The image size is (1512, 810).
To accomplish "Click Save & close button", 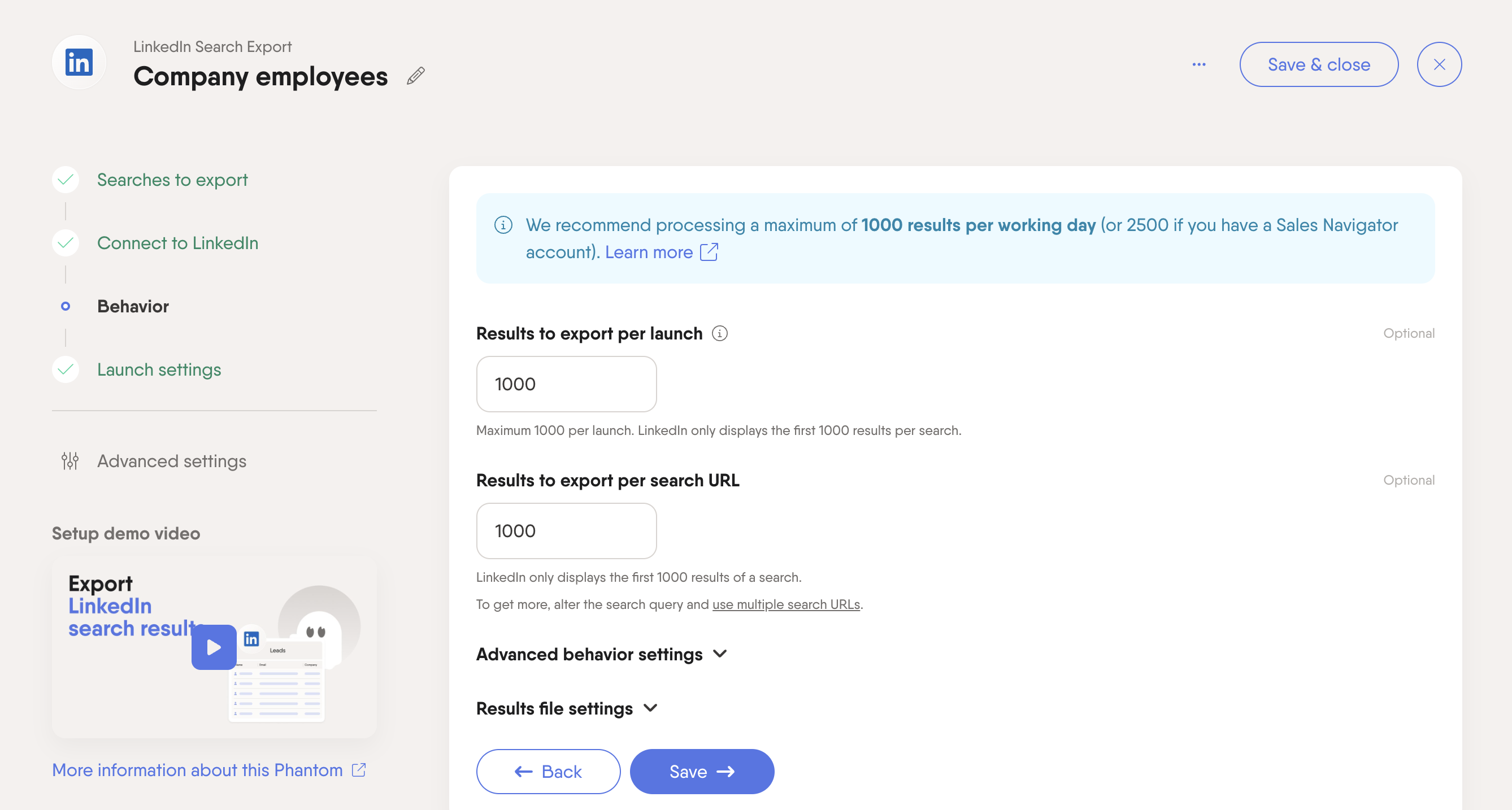I will [x=1318, y=64].
